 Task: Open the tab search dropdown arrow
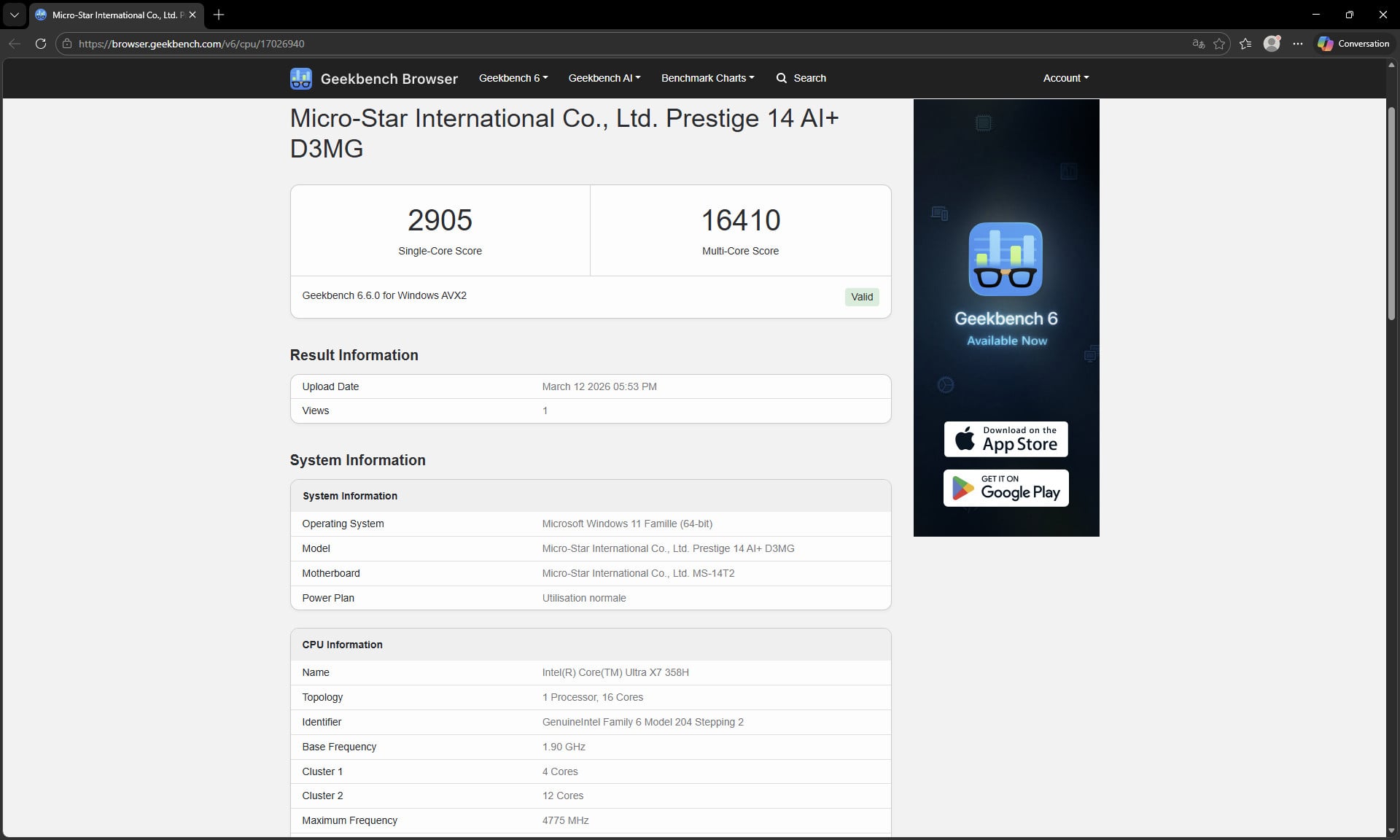pyautogui.click(x=14, y=15)
